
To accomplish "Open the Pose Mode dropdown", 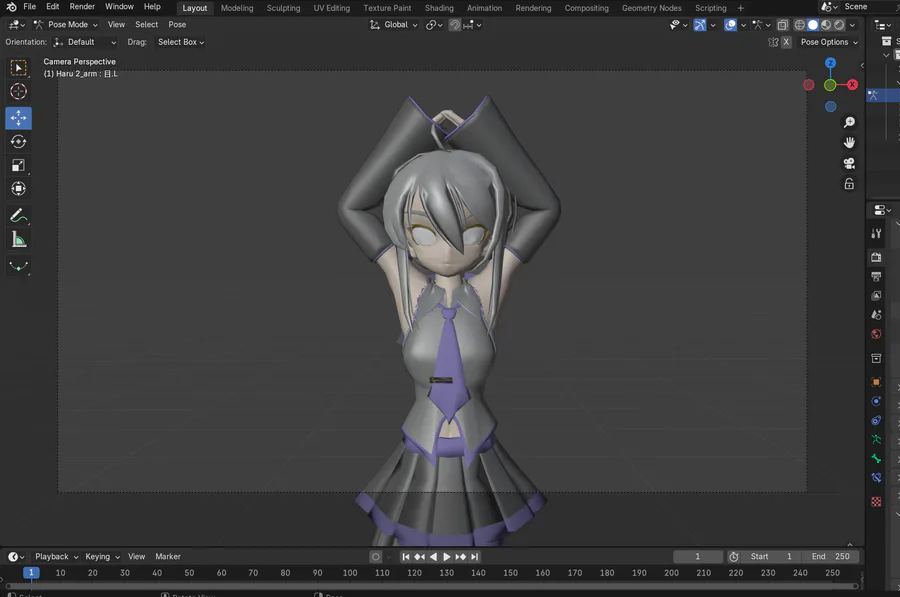I will pyautogui.click(x=66, y=25).
